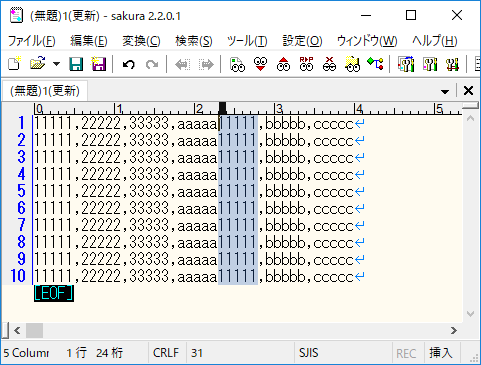
Task: Open type-specific settings list icon
Action: [406, 64]
